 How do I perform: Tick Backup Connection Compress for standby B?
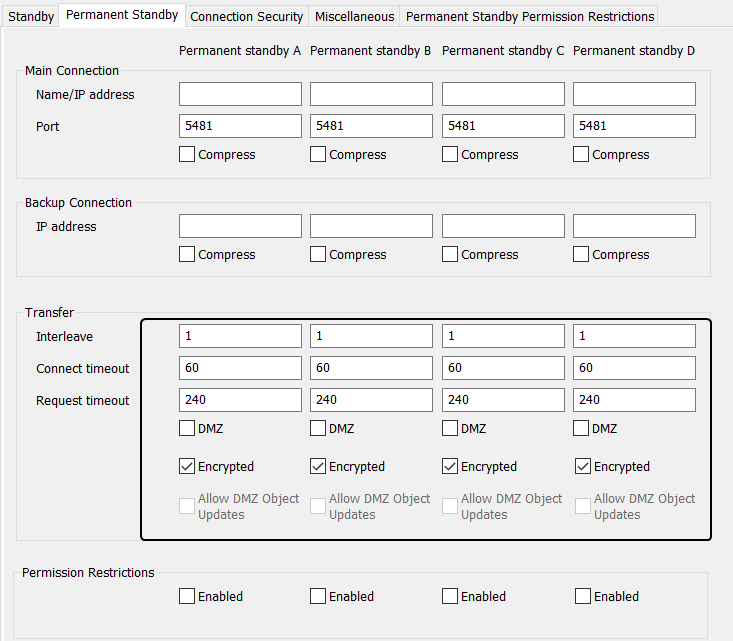tap(318, 255)
